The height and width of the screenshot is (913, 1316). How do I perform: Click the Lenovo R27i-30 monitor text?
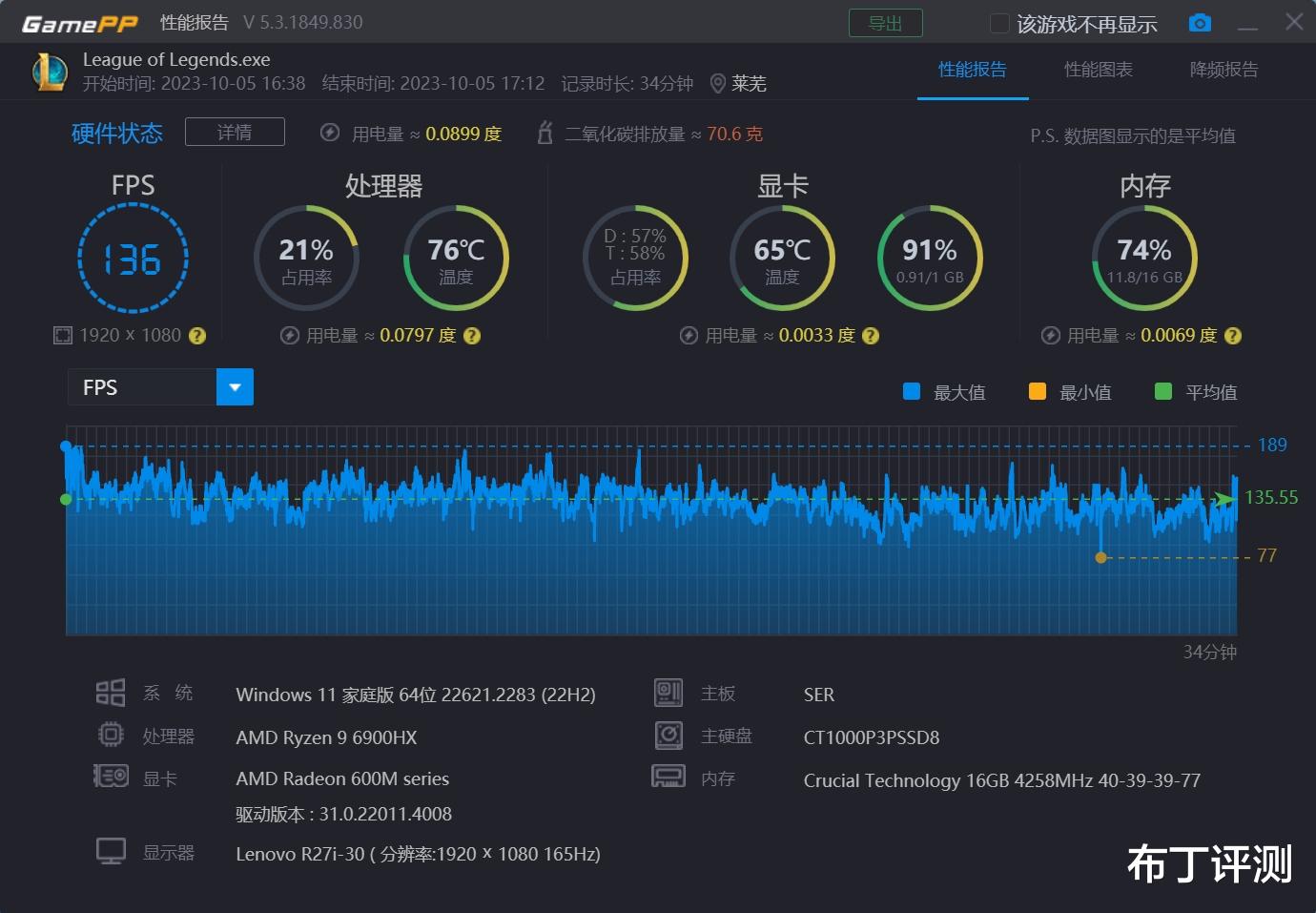click(x=418, y=854)
